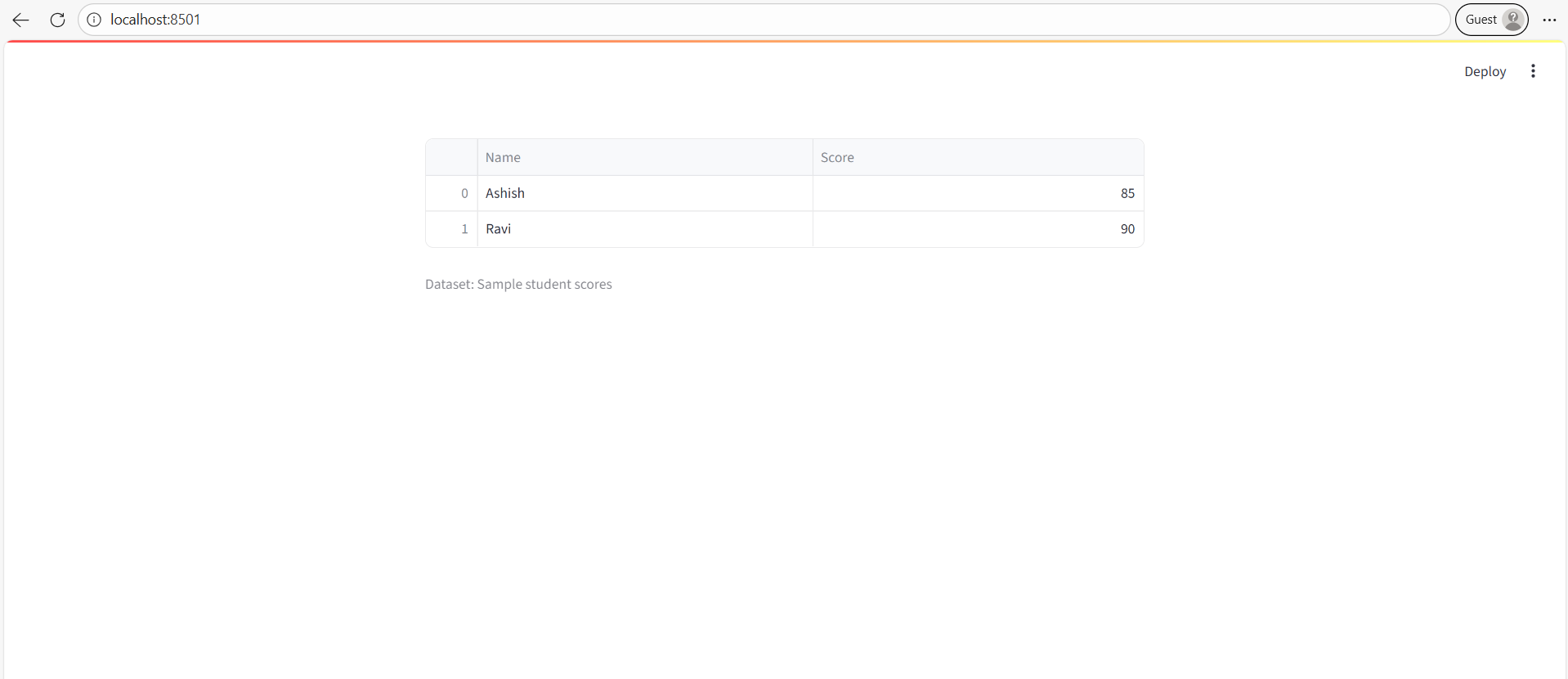1568x679 pixels.
Task: Click the Guest label text
Action: pyautogui.click(x=1481, y=20)
